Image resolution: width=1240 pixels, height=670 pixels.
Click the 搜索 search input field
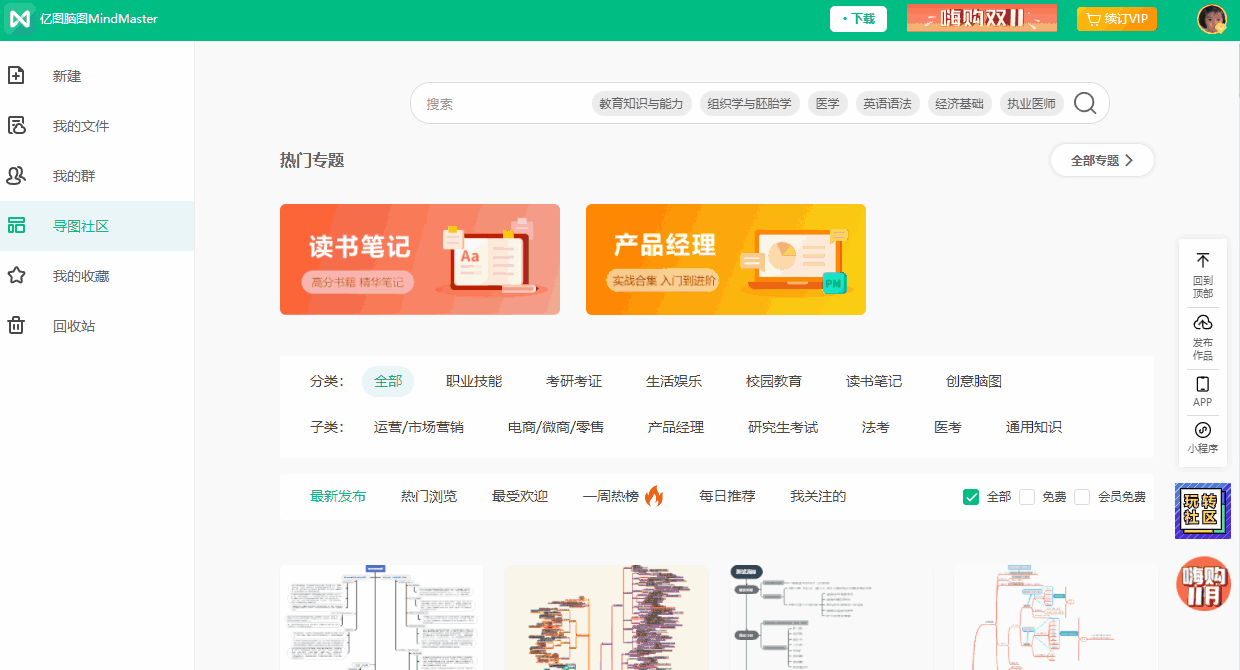click(x=500, y=103)
